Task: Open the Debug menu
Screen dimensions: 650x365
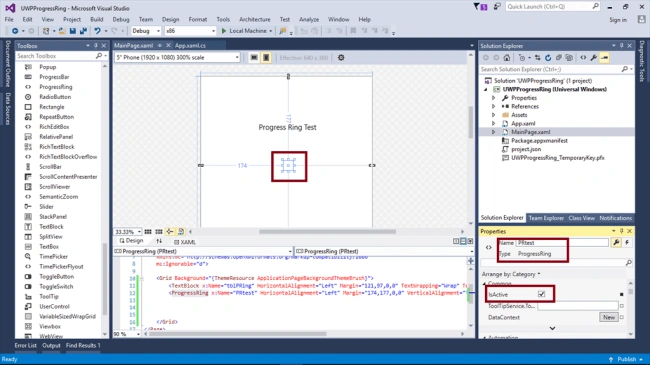Action: coord(121,19)
